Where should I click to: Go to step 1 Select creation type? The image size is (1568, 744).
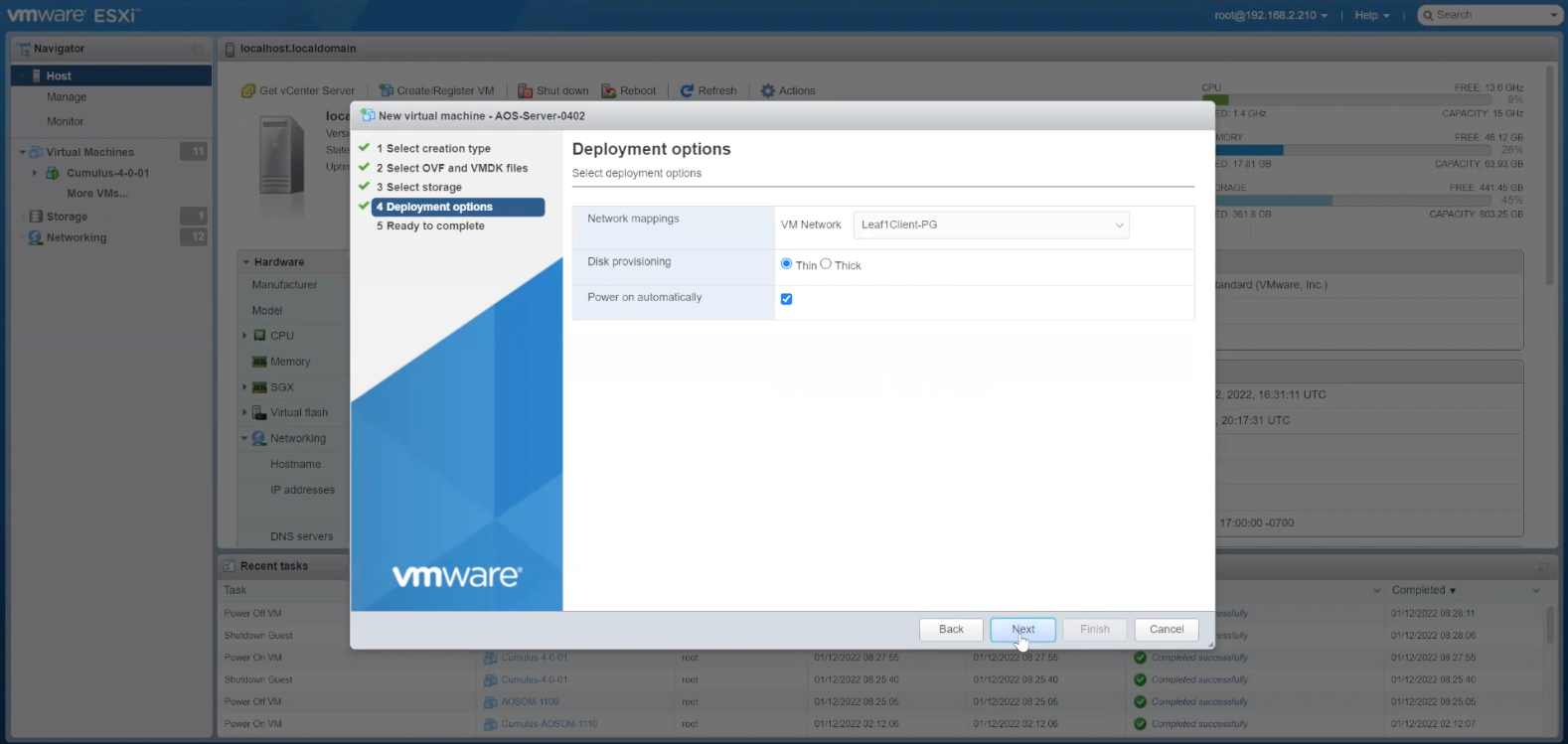433,149
